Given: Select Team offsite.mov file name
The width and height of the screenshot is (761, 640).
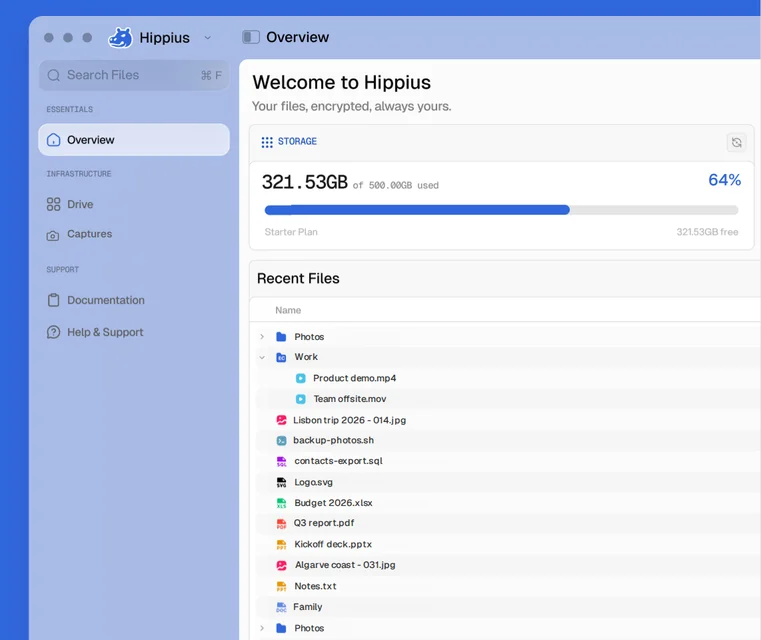Looking at the screenshot, I should pos(350,399).
